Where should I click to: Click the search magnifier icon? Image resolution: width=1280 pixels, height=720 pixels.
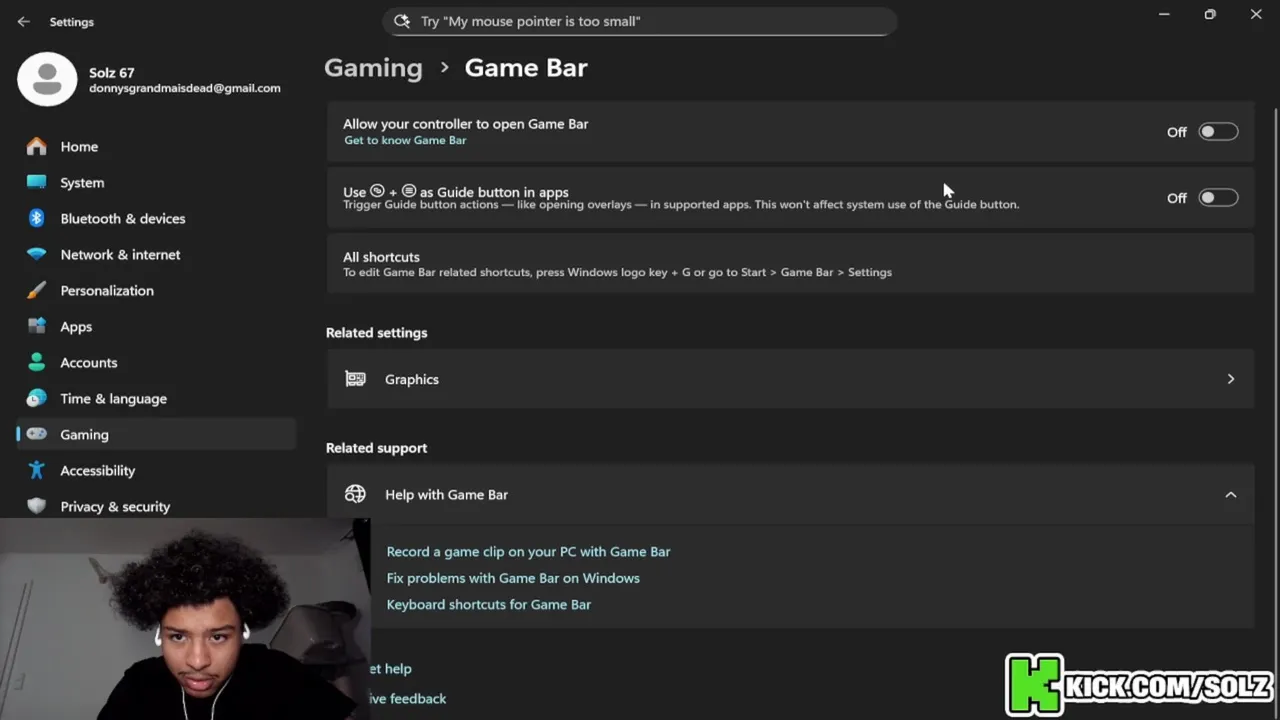(402, 21)
